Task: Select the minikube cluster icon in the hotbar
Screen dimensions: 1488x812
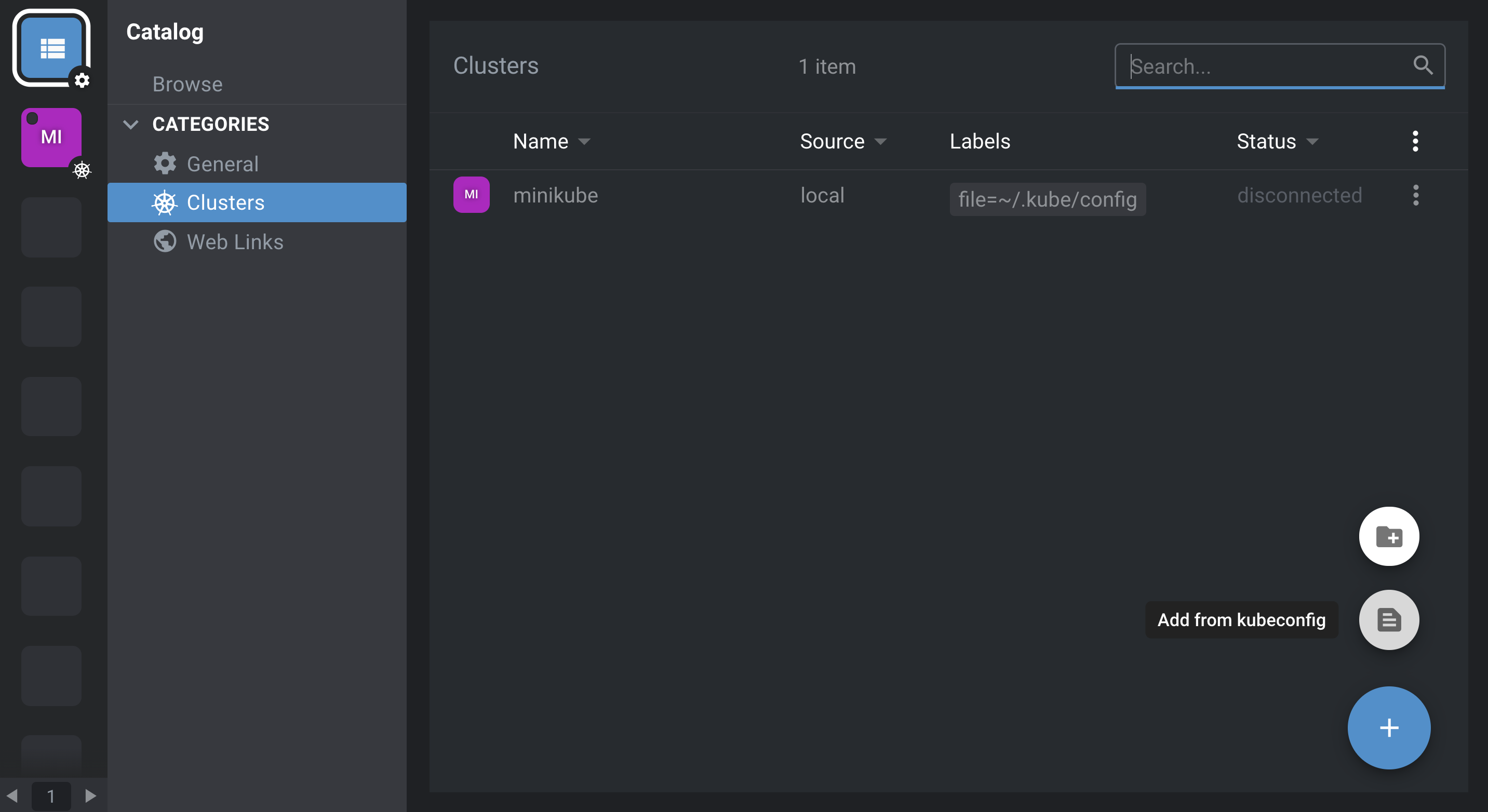Action: [x=51, y=137]
